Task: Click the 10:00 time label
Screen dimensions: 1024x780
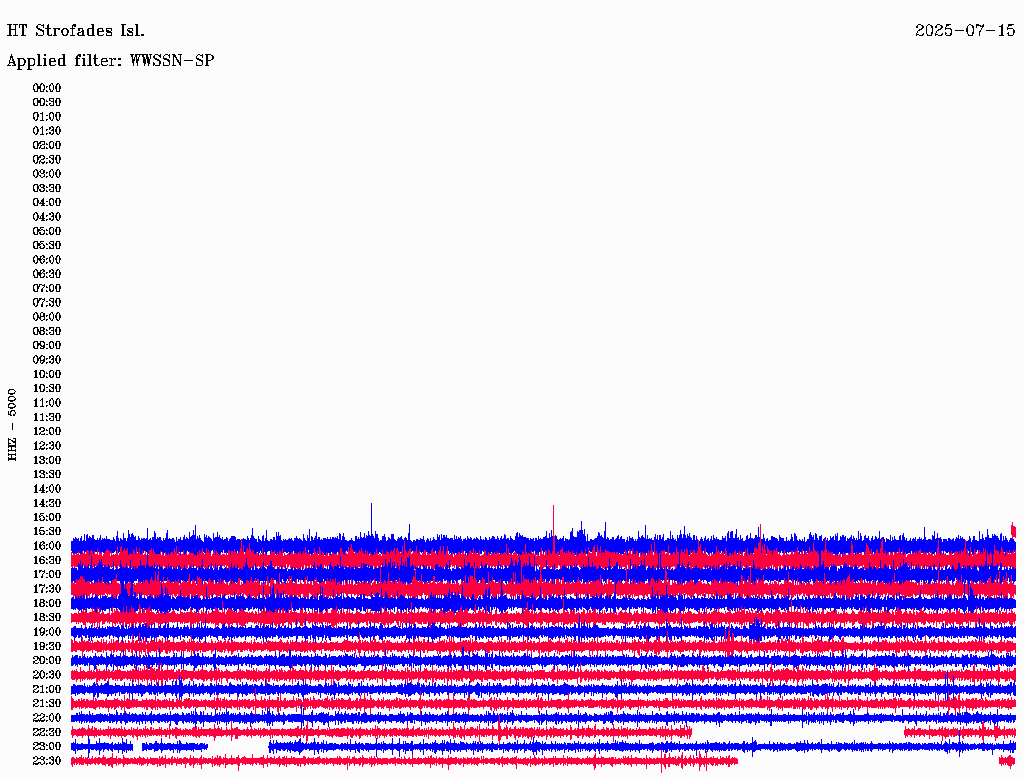Action: pos(47,374)
